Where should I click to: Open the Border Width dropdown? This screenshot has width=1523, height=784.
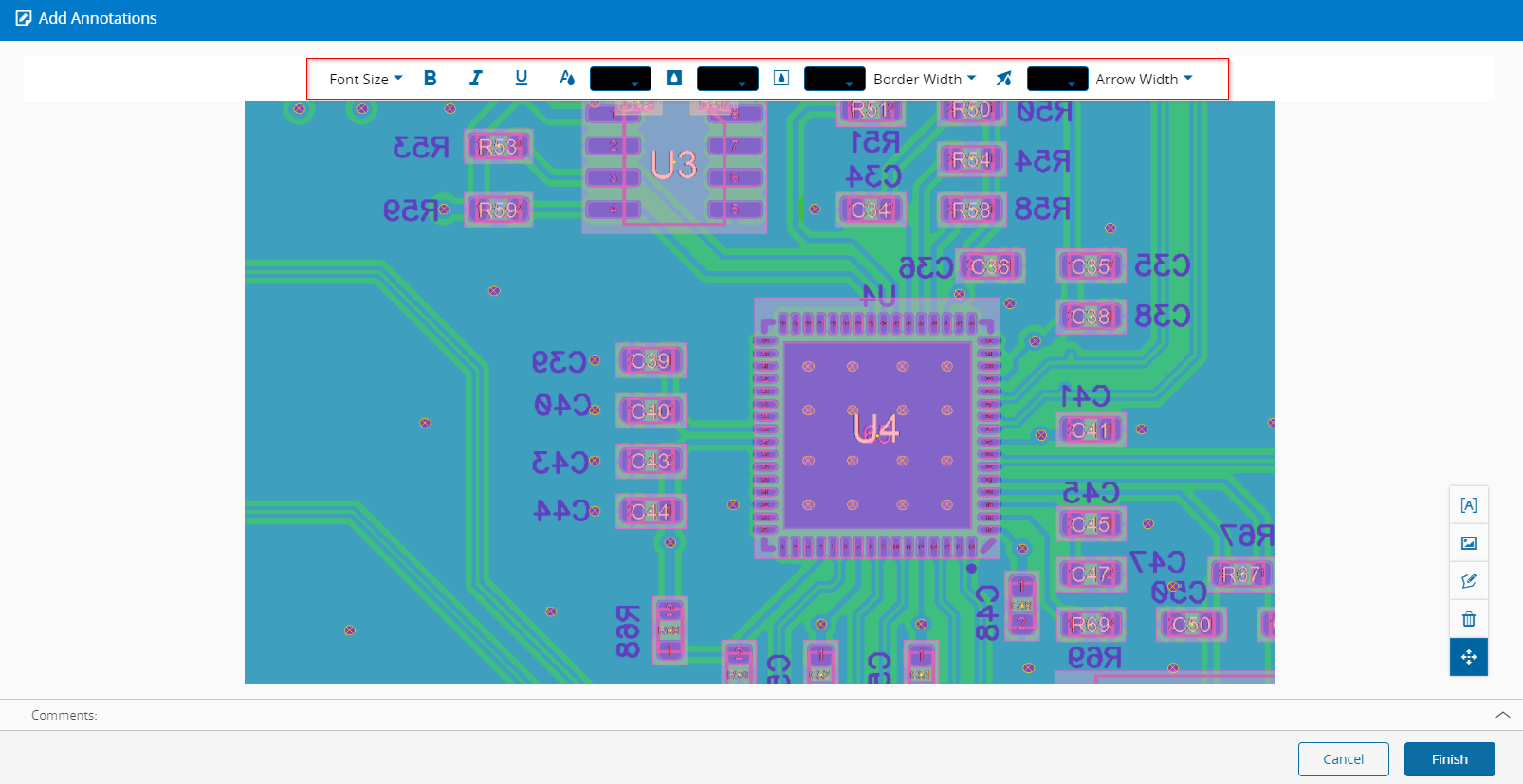pos(925,79)
